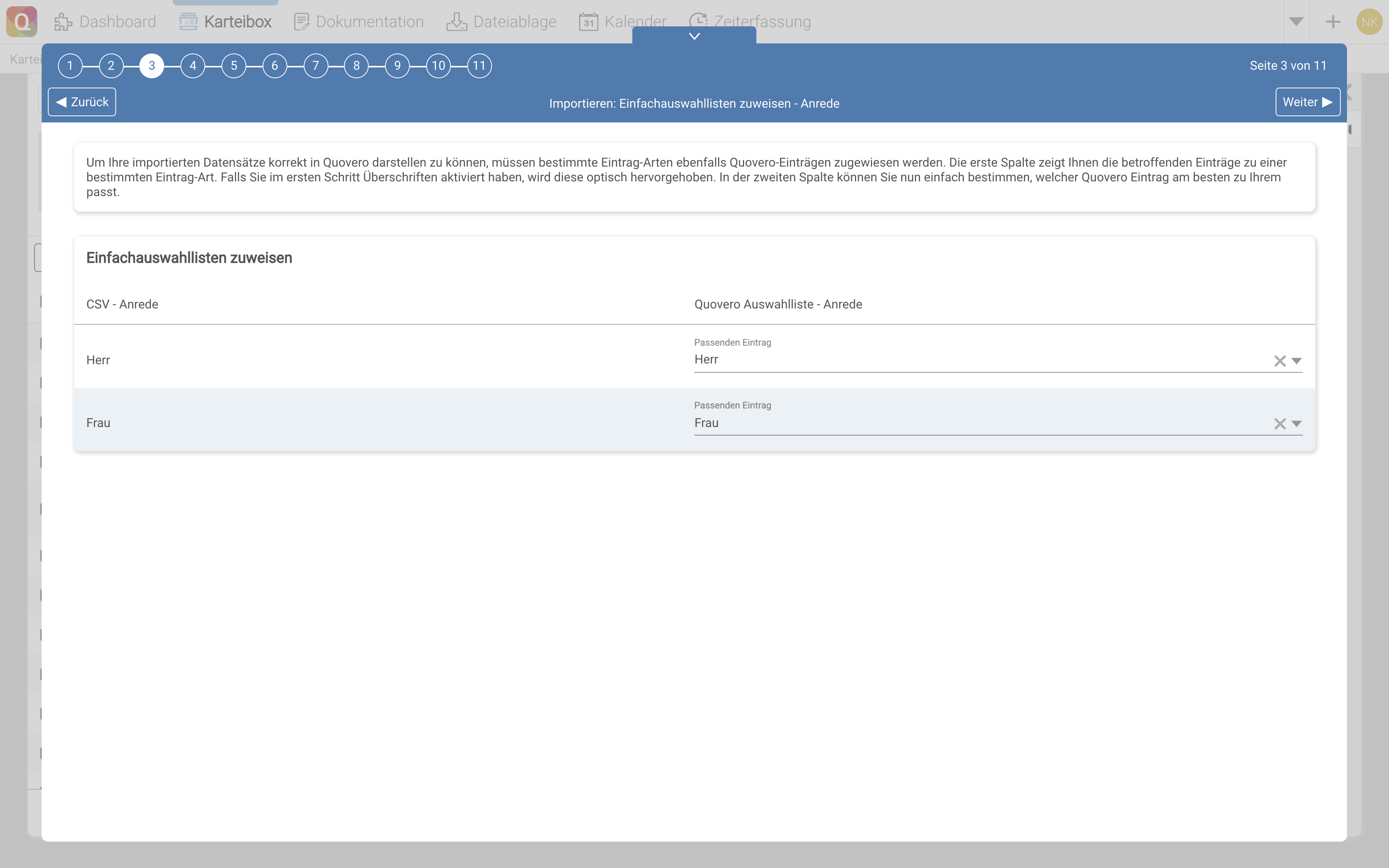Go back with the Zurück button

click(x=82, y=102)
